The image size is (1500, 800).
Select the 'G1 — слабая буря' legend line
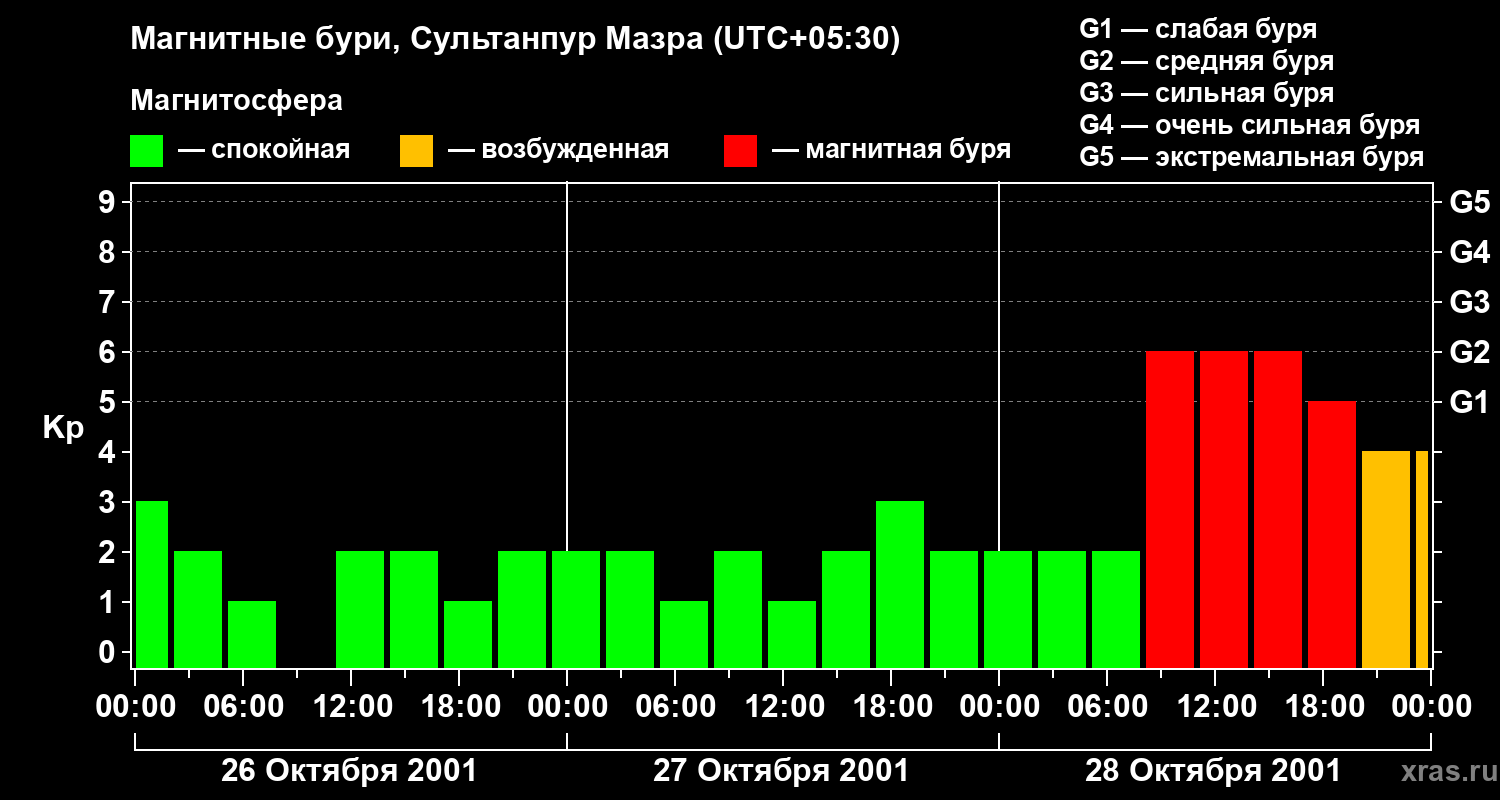pos(1198,29)
